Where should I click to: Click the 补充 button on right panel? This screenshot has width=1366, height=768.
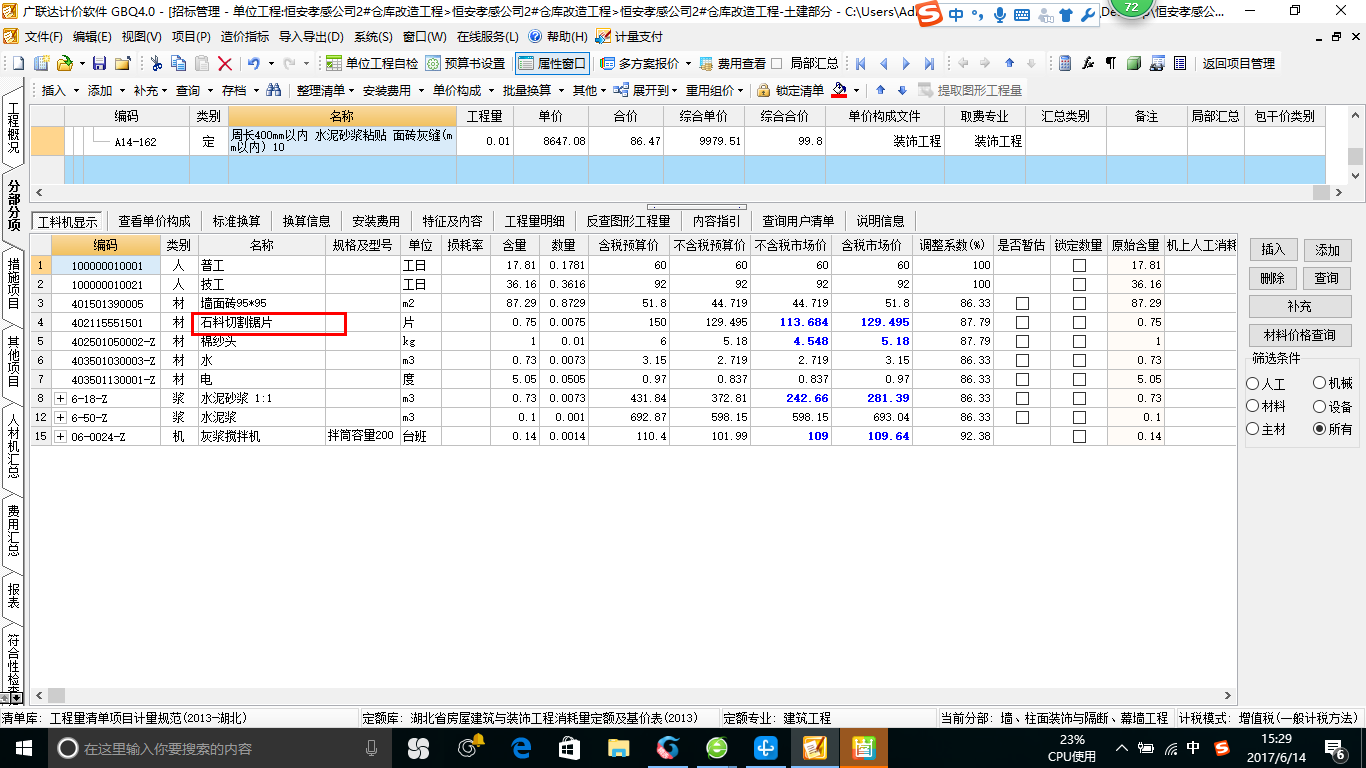tap(1299, 307)
